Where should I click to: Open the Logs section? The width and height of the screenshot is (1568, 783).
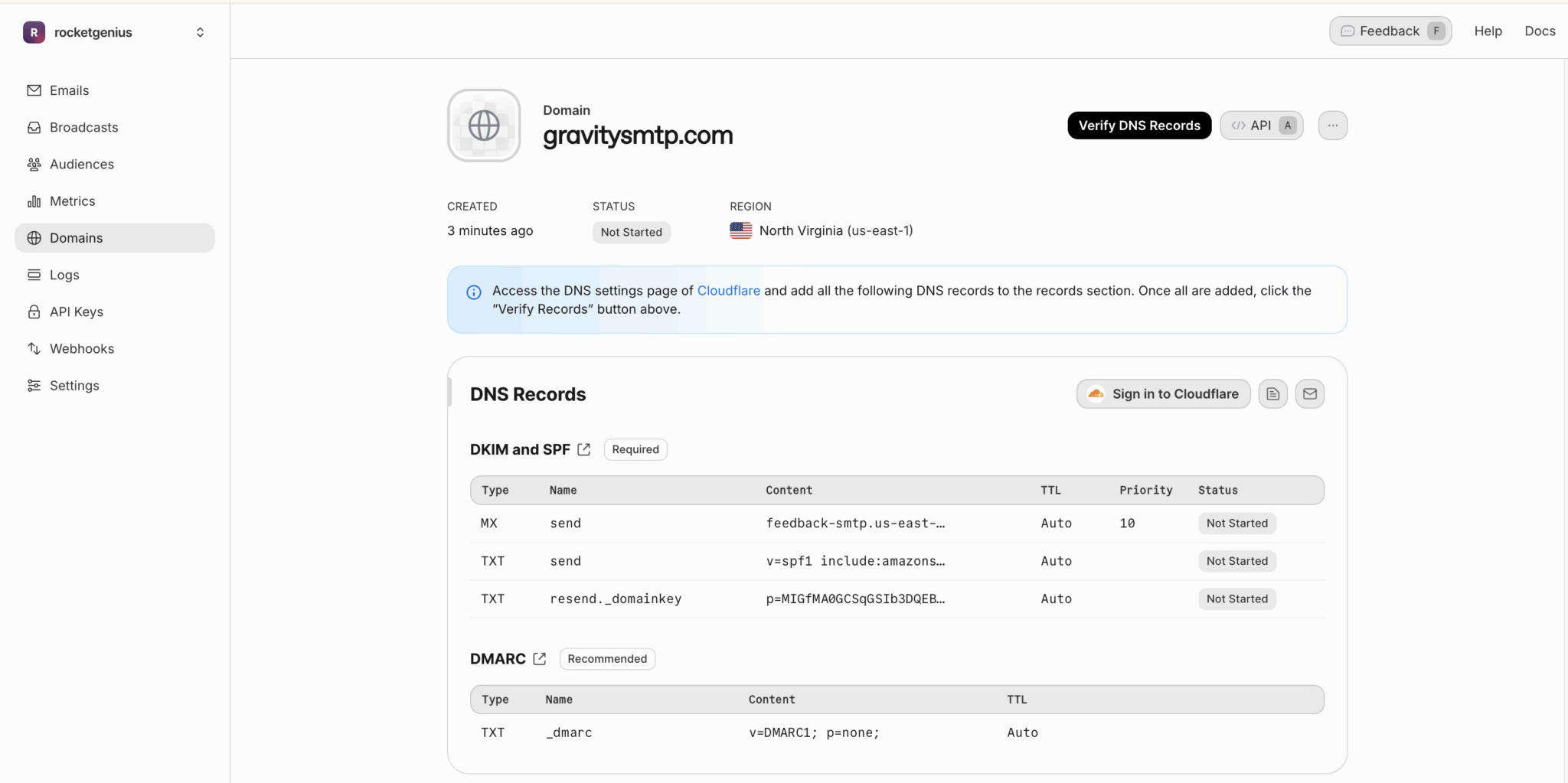64,275
